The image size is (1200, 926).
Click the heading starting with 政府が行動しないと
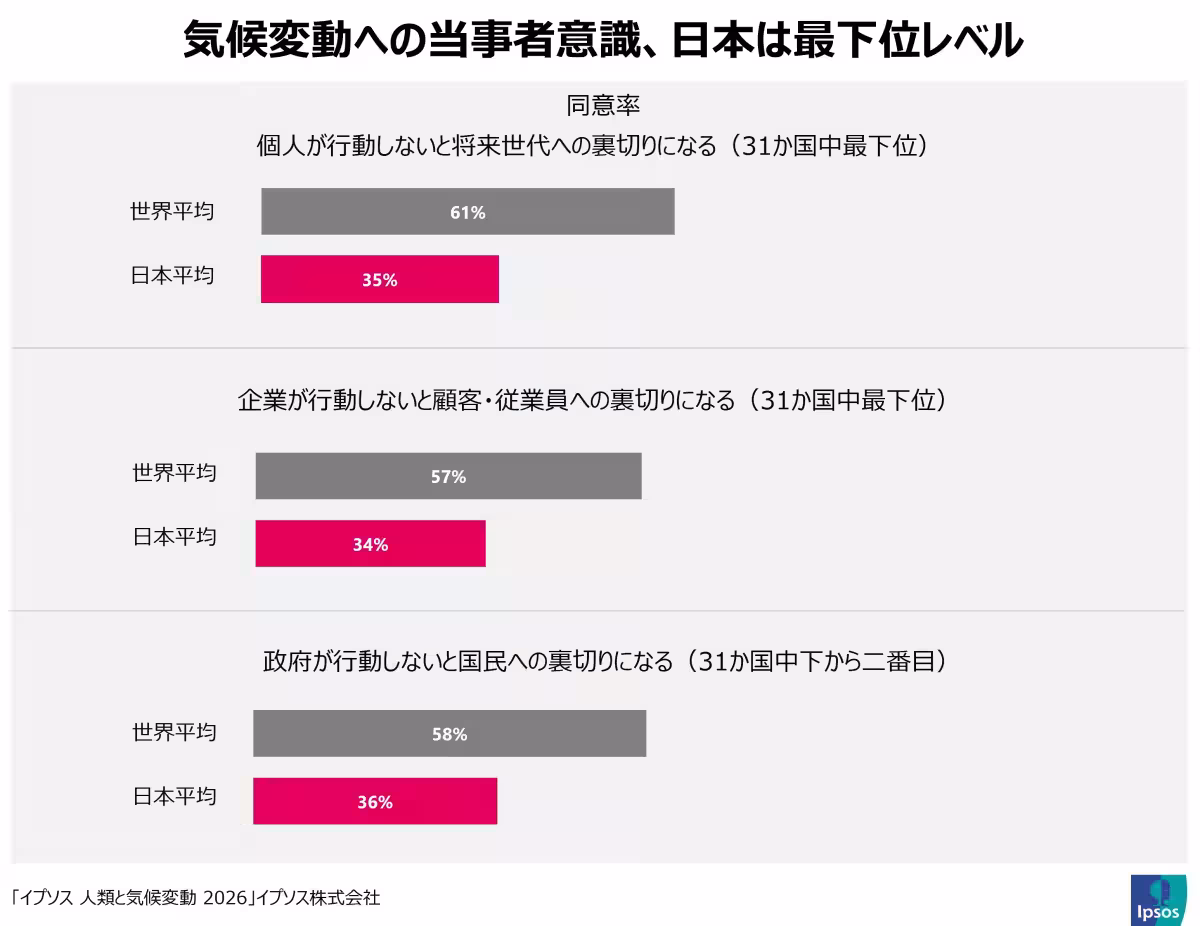click(x=604, y=661)
